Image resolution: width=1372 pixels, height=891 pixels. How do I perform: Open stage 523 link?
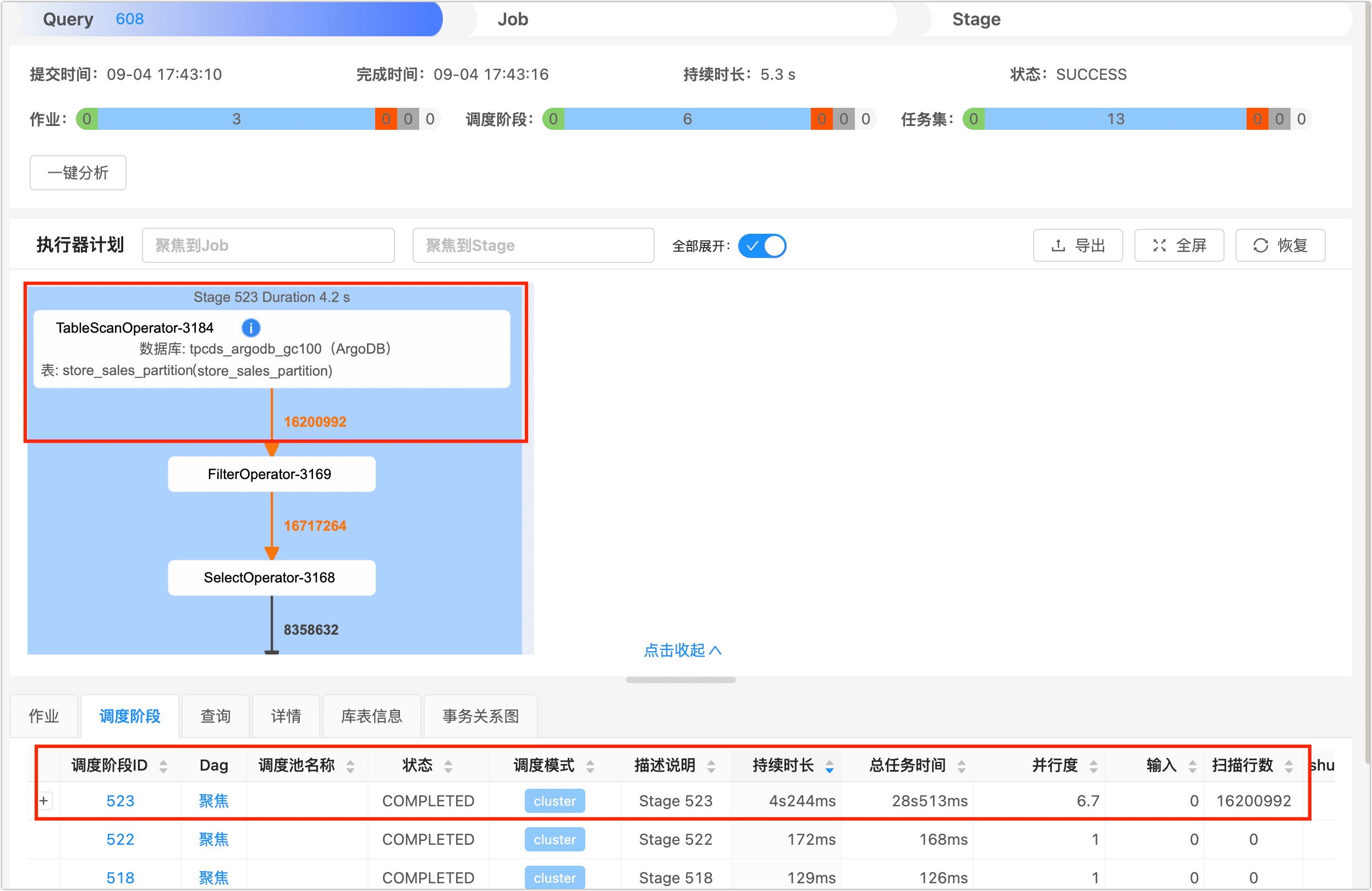coord(120,801)
